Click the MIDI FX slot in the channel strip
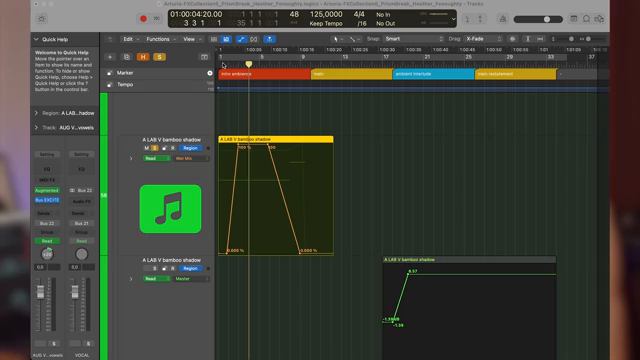640x360 pixels. [x=47, y=180]
